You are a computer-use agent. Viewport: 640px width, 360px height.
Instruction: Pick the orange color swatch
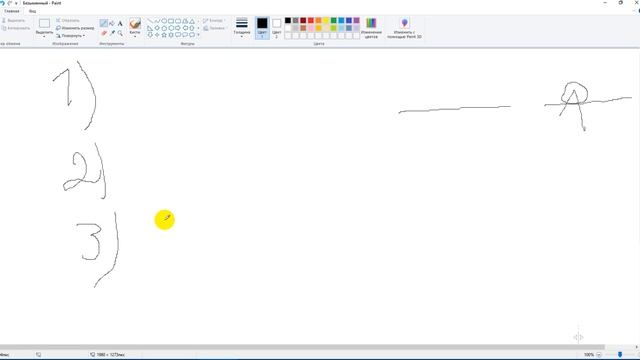[318, 20]
